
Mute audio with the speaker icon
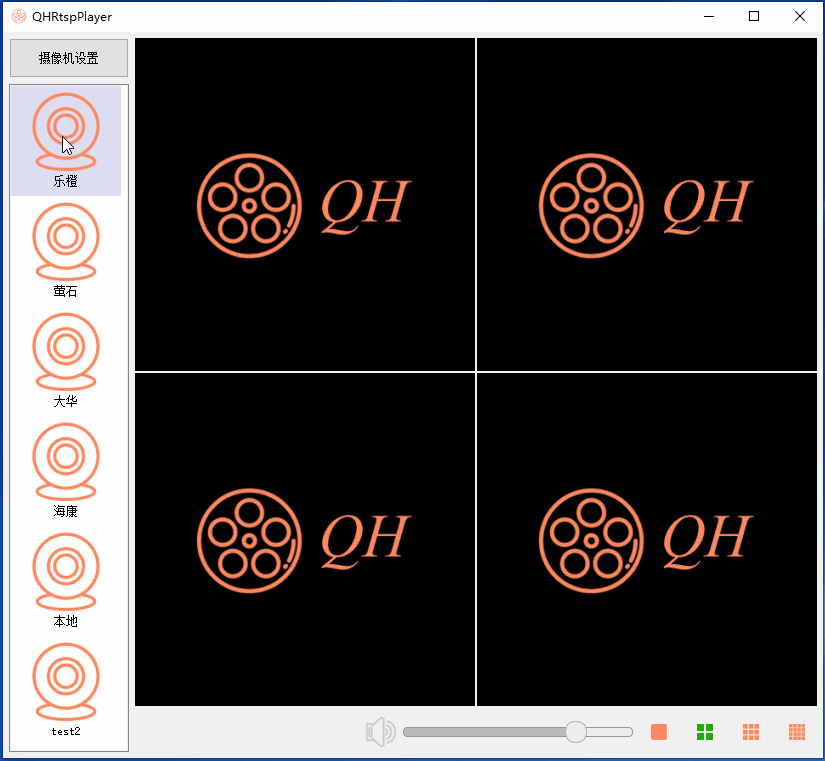380,732
